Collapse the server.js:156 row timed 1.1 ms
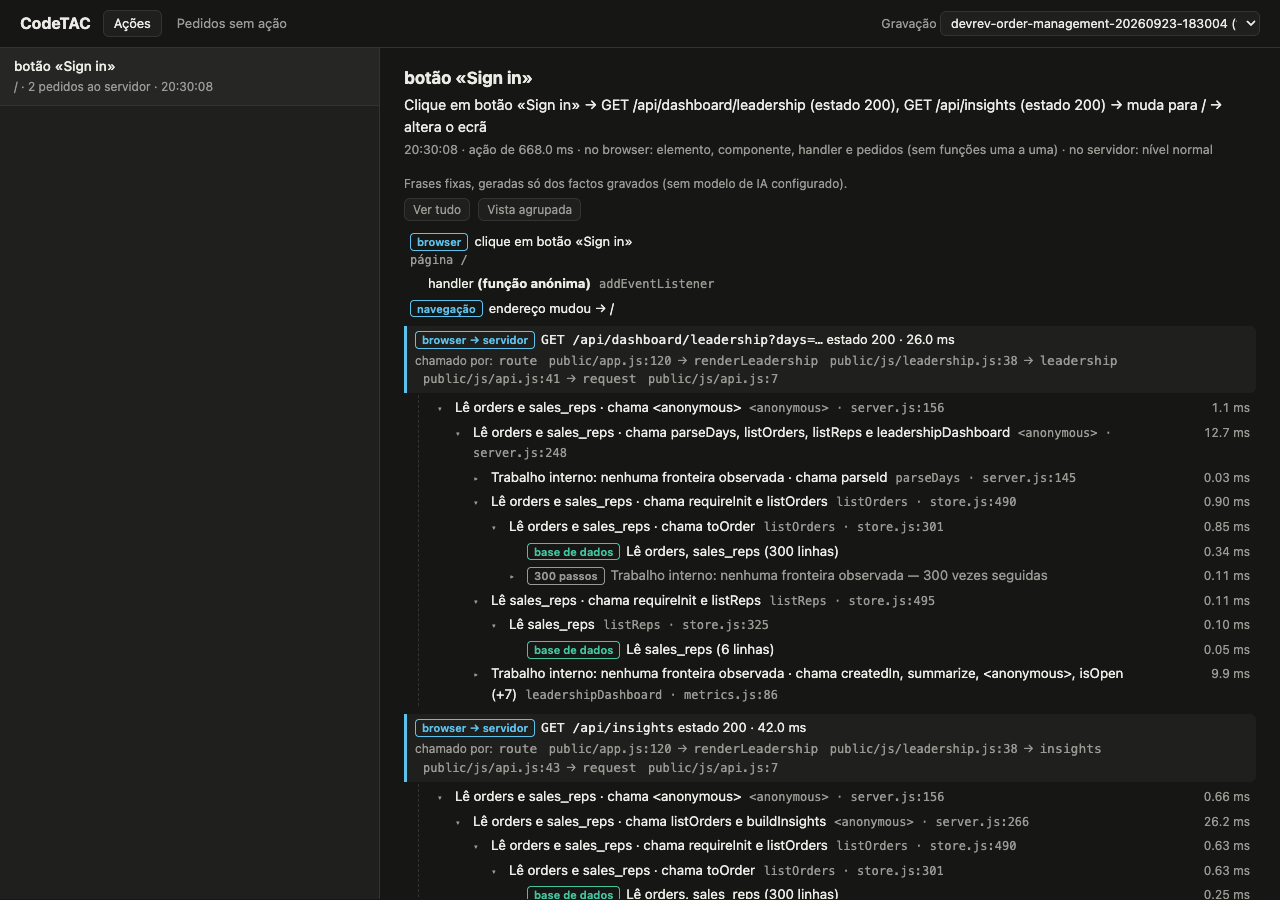The height and width of the screenshot is (900, 1280). click(440, 408)
